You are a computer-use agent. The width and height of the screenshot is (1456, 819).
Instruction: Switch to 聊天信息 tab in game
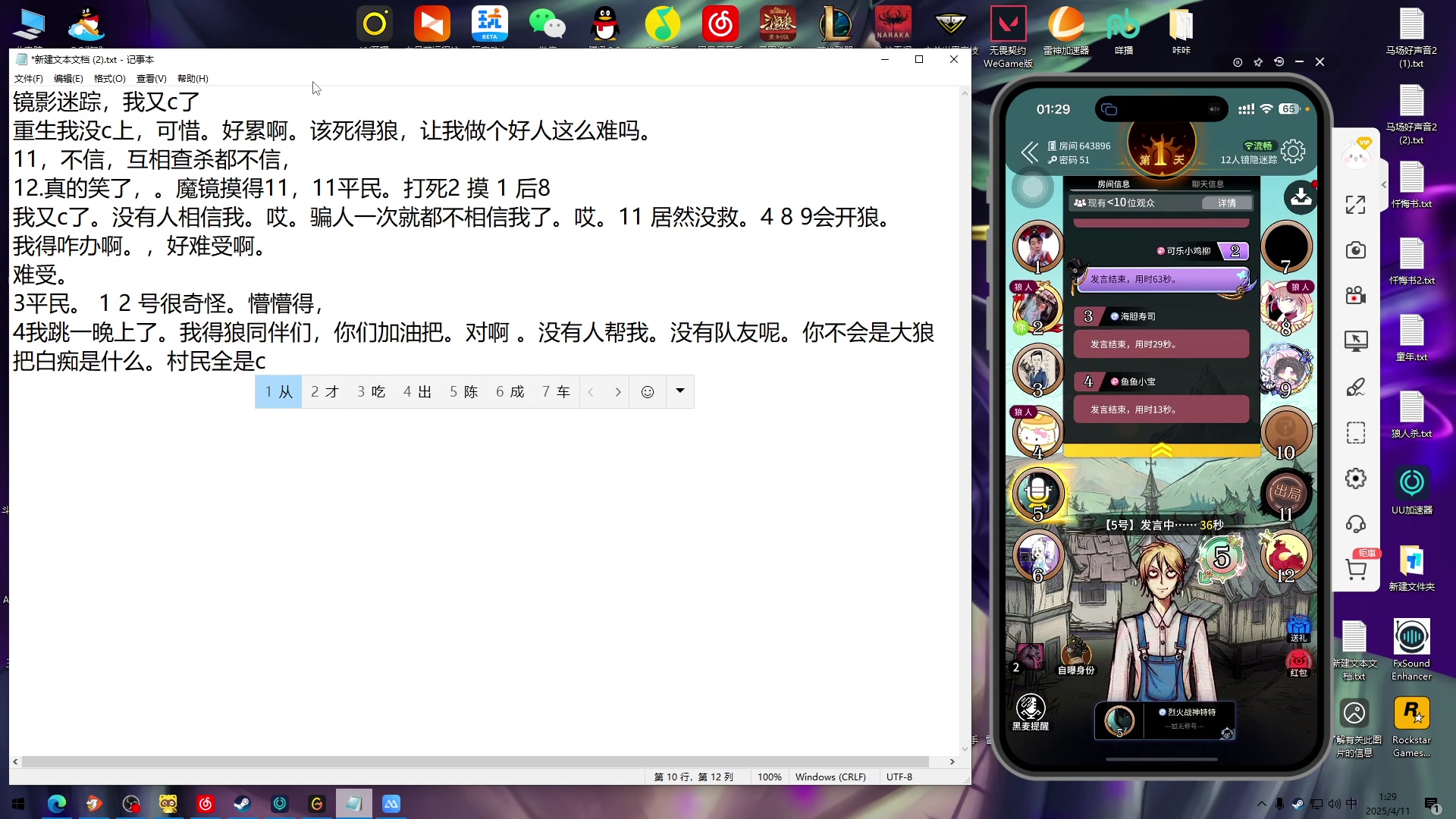point(1207,184)
